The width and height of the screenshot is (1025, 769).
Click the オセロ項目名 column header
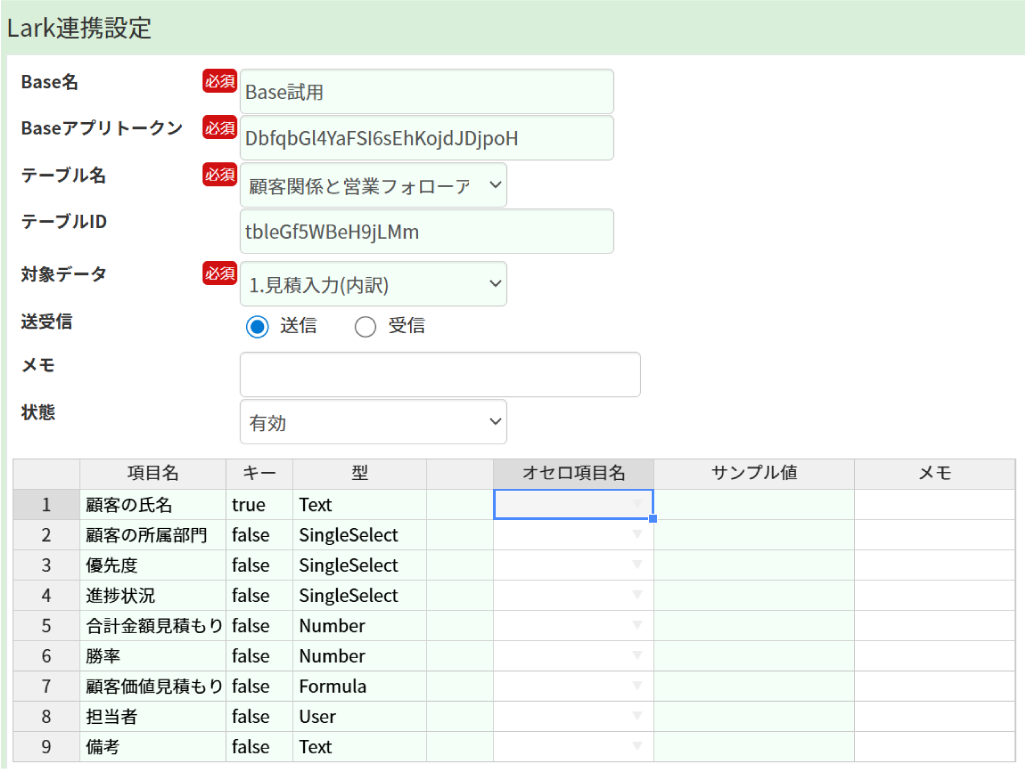click(573, 473)
